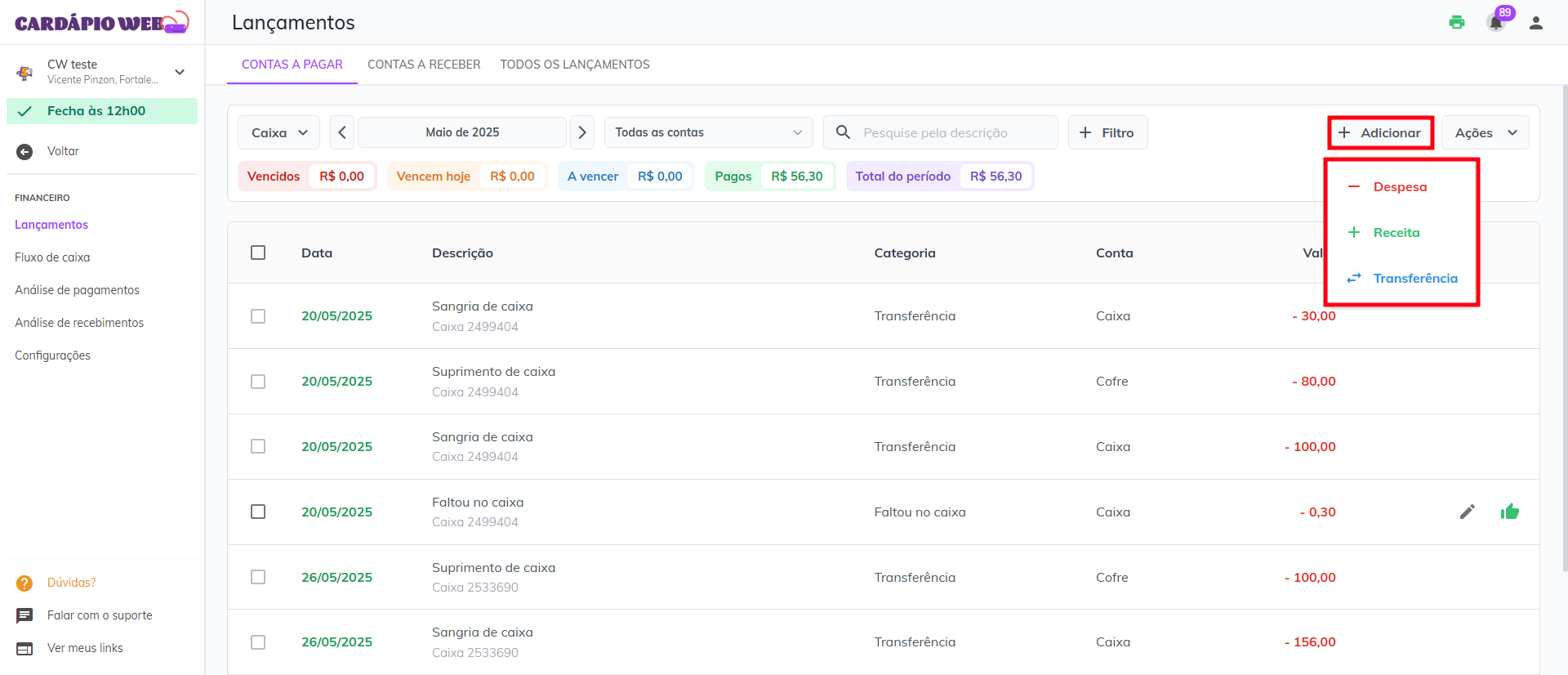Select checkbox for Faltou no caixa row

[258, 512]
